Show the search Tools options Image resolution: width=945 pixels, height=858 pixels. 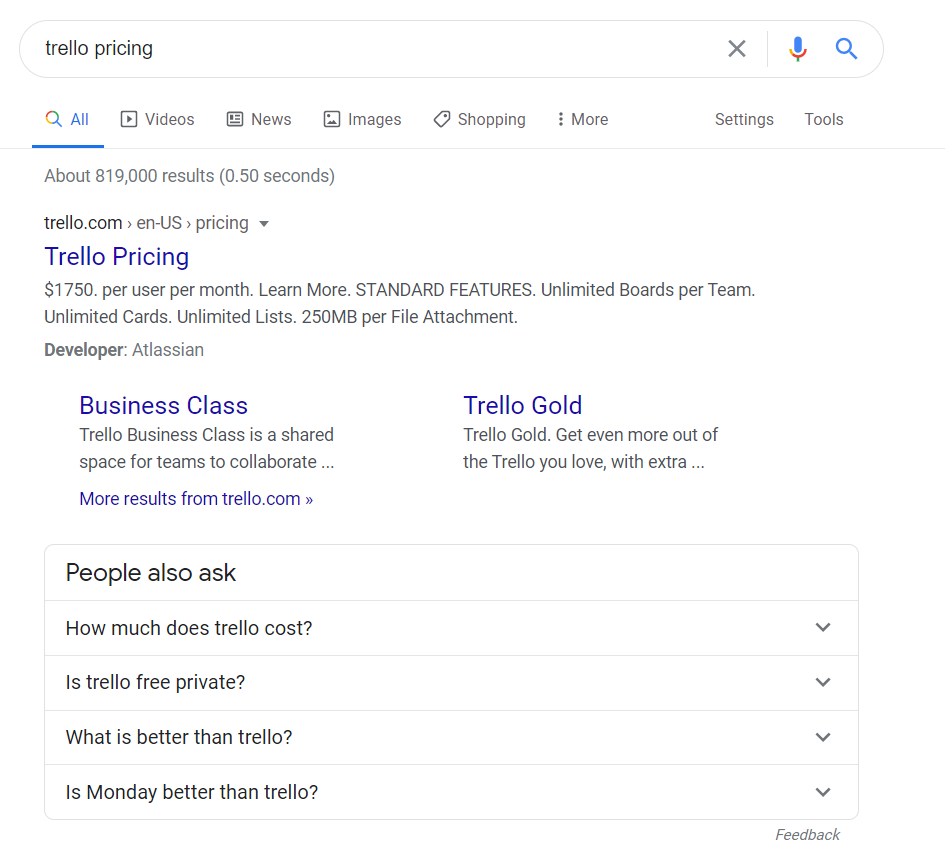[823, 119]
